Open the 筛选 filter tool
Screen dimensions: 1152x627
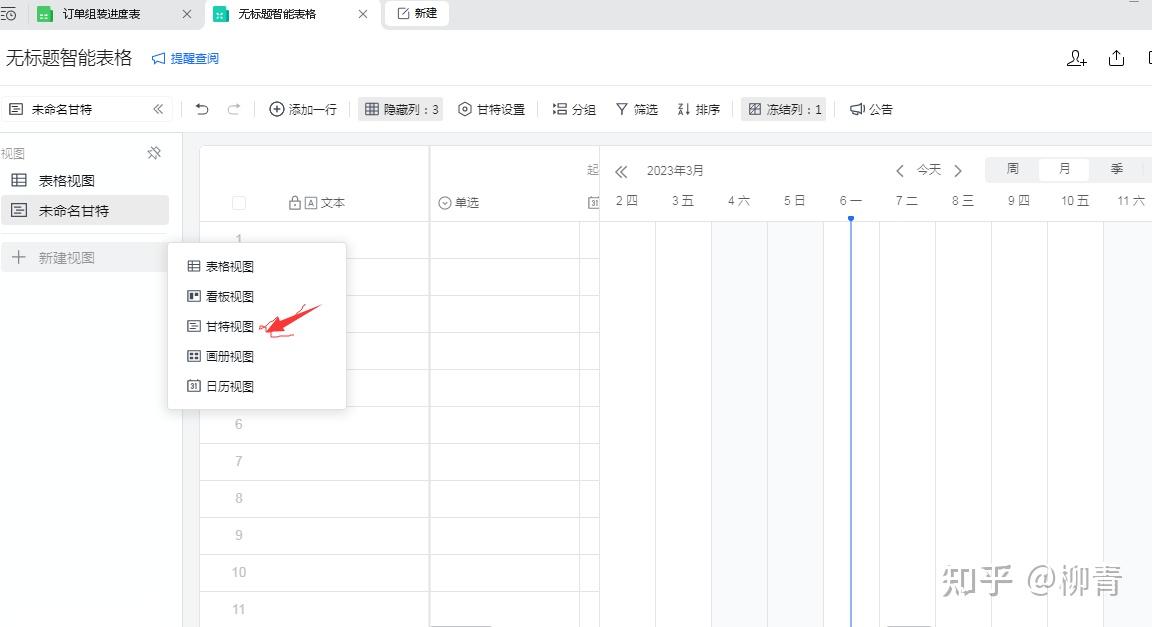(x=636, y=110)
